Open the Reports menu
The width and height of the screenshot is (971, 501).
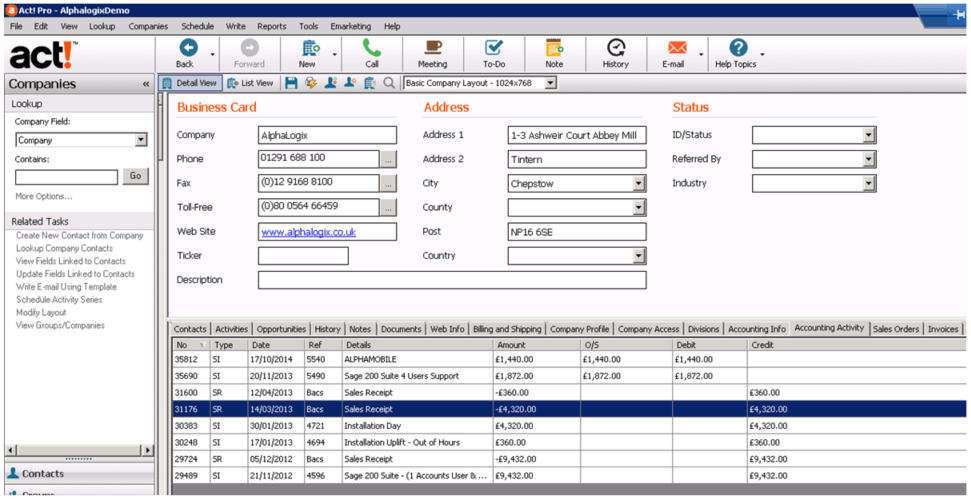click(272, 26)
